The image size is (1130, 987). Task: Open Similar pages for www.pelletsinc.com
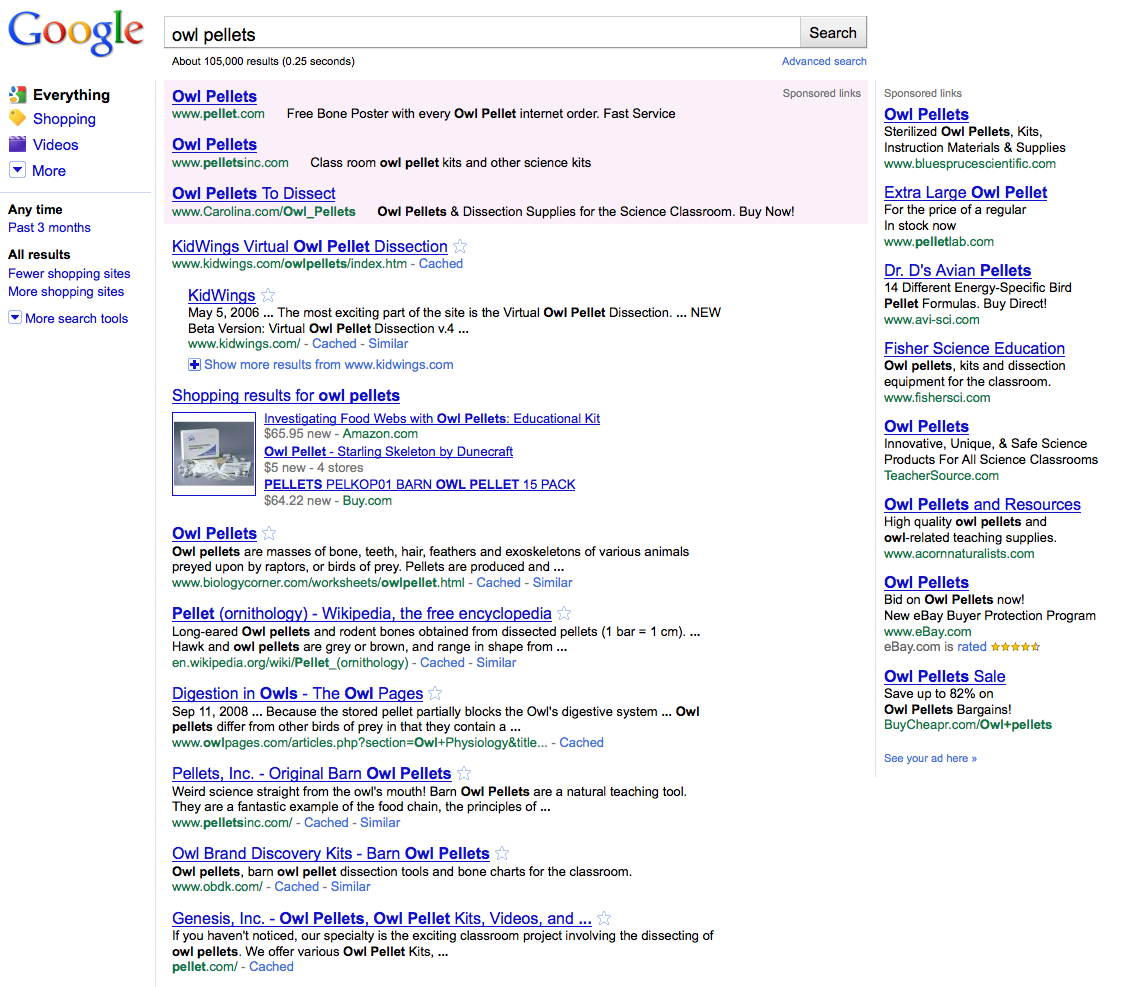point(380,823)
